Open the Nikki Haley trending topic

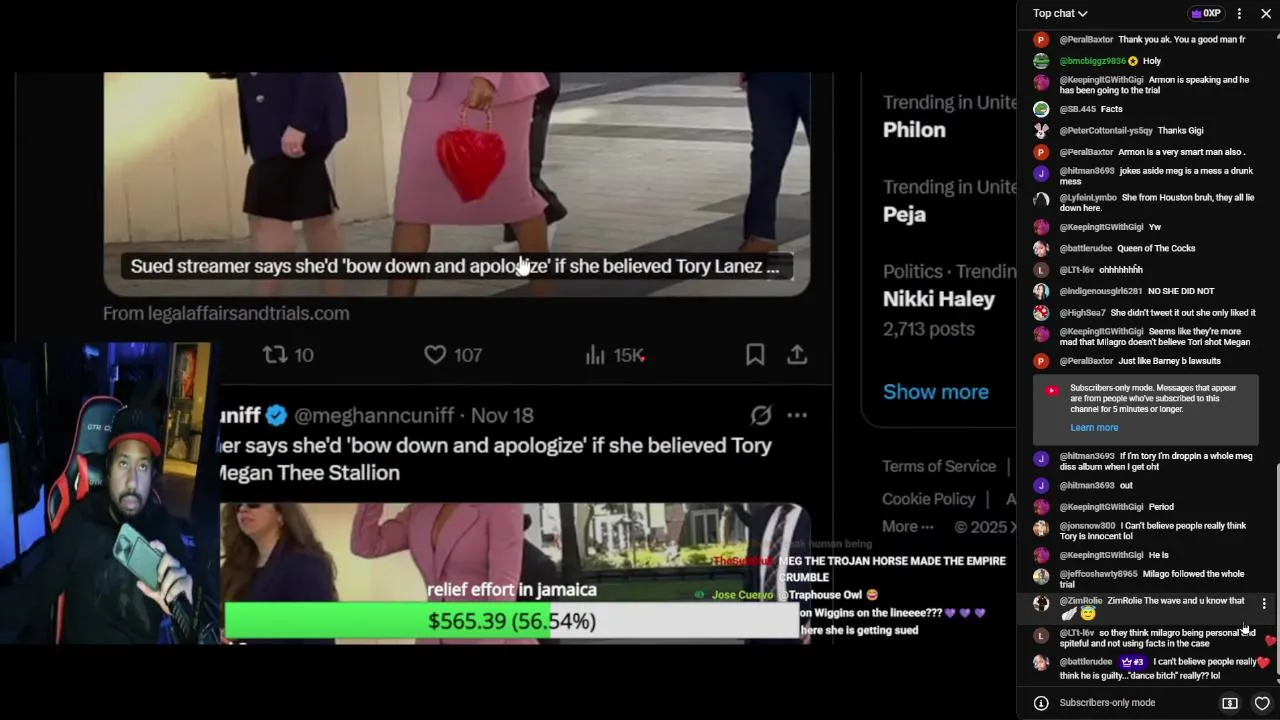(x=939, y=299)
